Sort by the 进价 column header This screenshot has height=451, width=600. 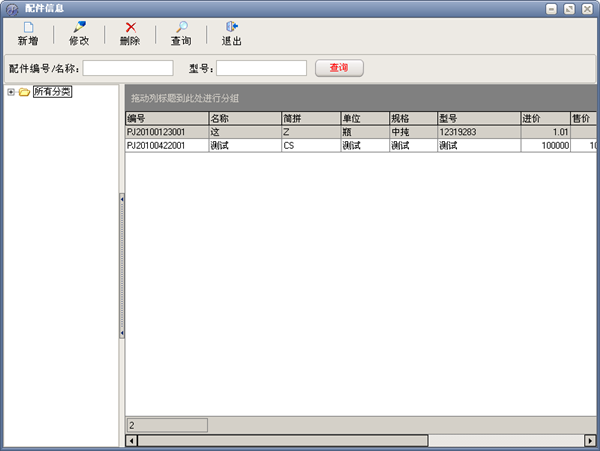[x=544, y=118]
